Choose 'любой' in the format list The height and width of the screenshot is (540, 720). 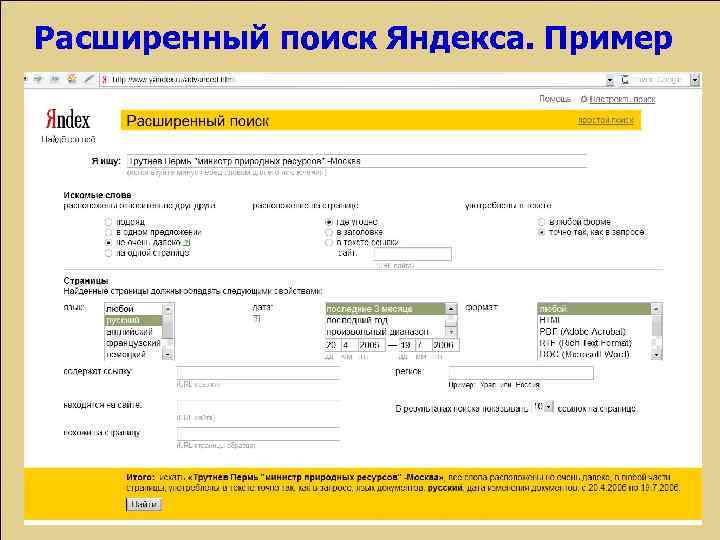[594, 309]
